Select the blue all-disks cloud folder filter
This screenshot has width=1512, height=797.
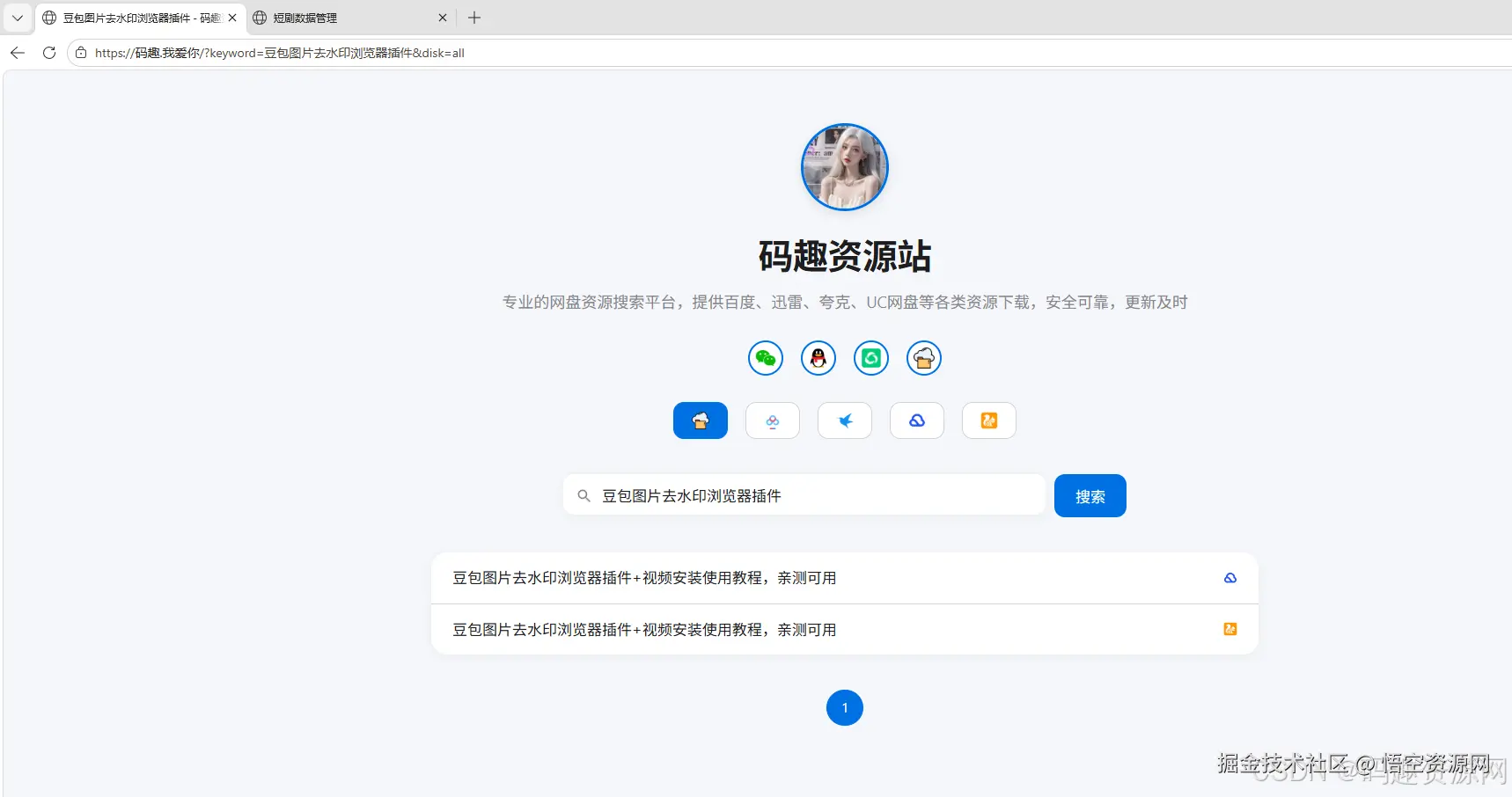click(x=701, y=420)
